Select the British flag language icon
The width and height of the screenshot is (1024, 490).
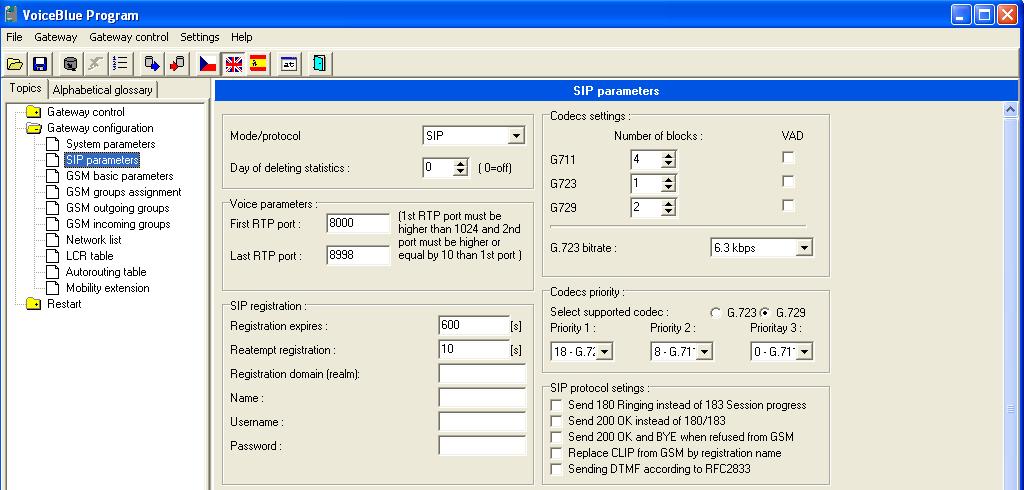pyautogui.click(x=233, y=64)
